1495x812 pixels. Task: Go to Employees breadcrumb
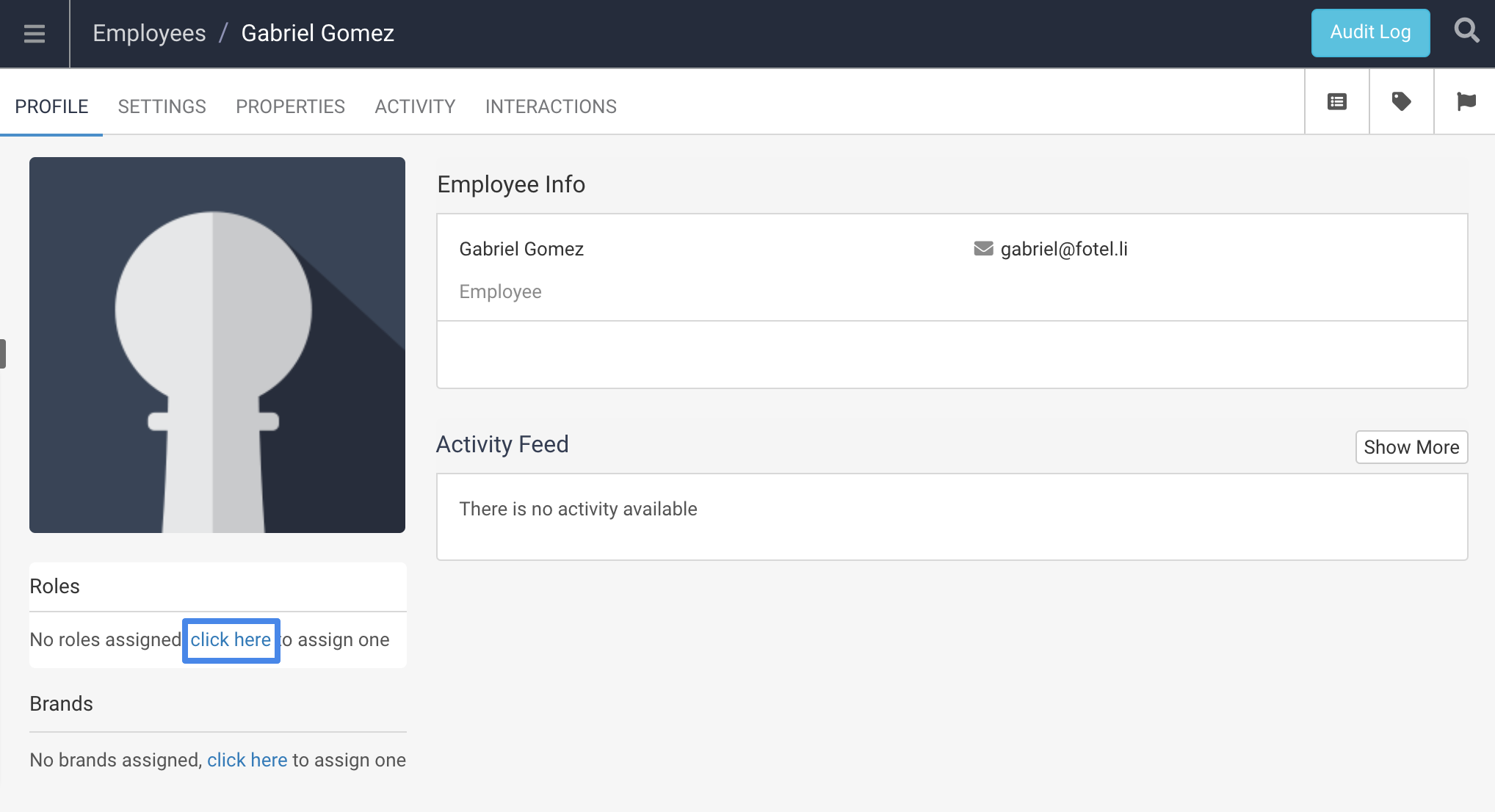click(149, 34)
